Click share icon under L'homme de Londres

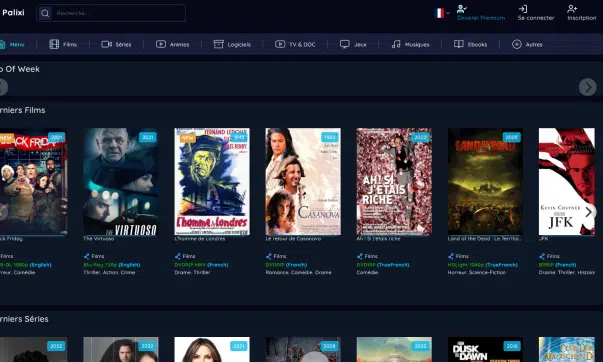click(178, 256)
